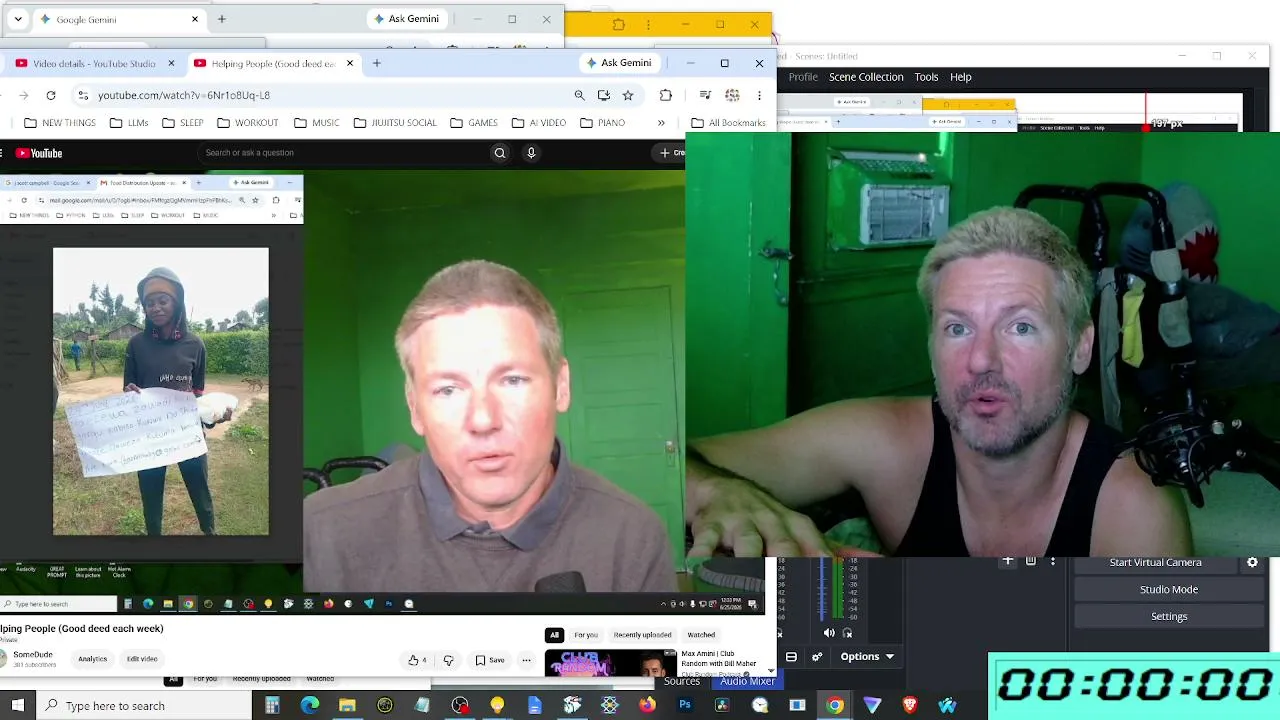Open Windows Start menu
This screenshot has width=1280, height=720.
pyautogui.click(x=18, y=705)
